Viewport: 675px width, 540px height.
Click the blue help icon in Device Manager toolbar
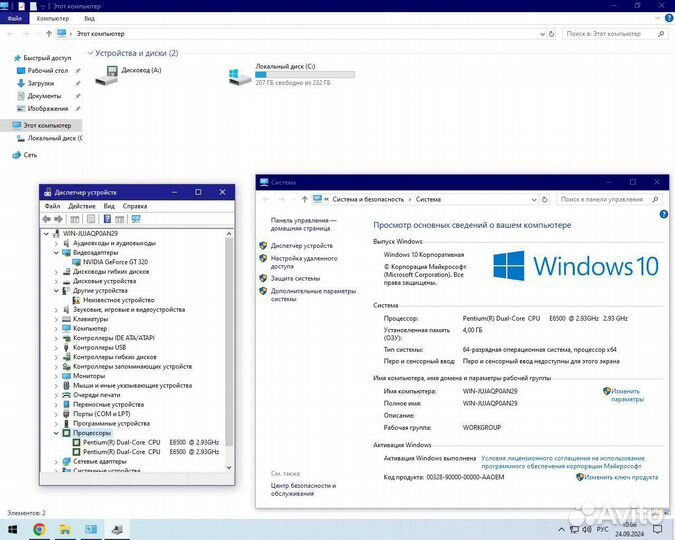tap(105, 219)
